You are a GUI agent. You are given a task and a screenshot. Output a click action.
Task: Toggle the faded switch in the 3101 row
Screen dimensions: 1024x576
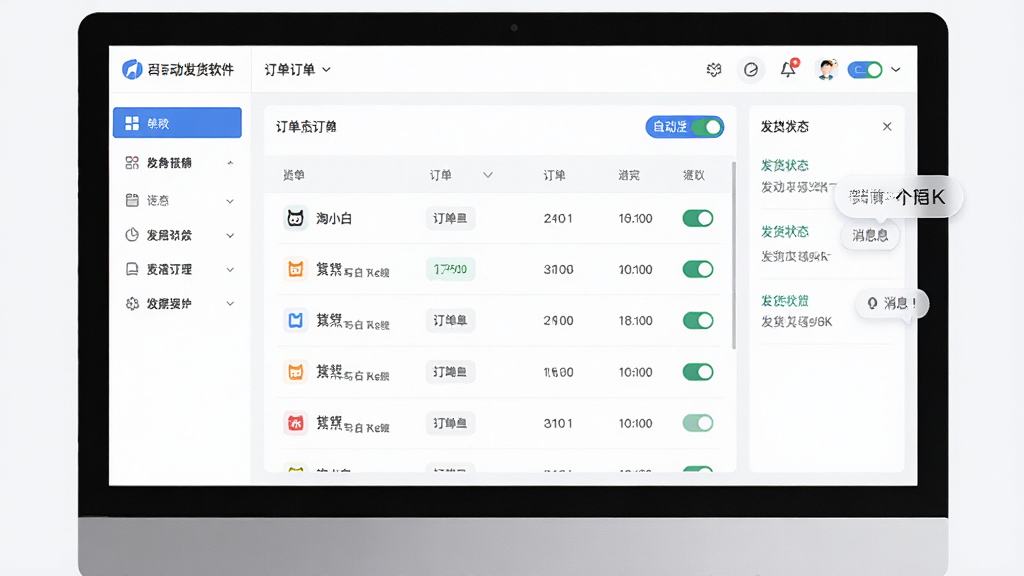(x=697, y=423)
